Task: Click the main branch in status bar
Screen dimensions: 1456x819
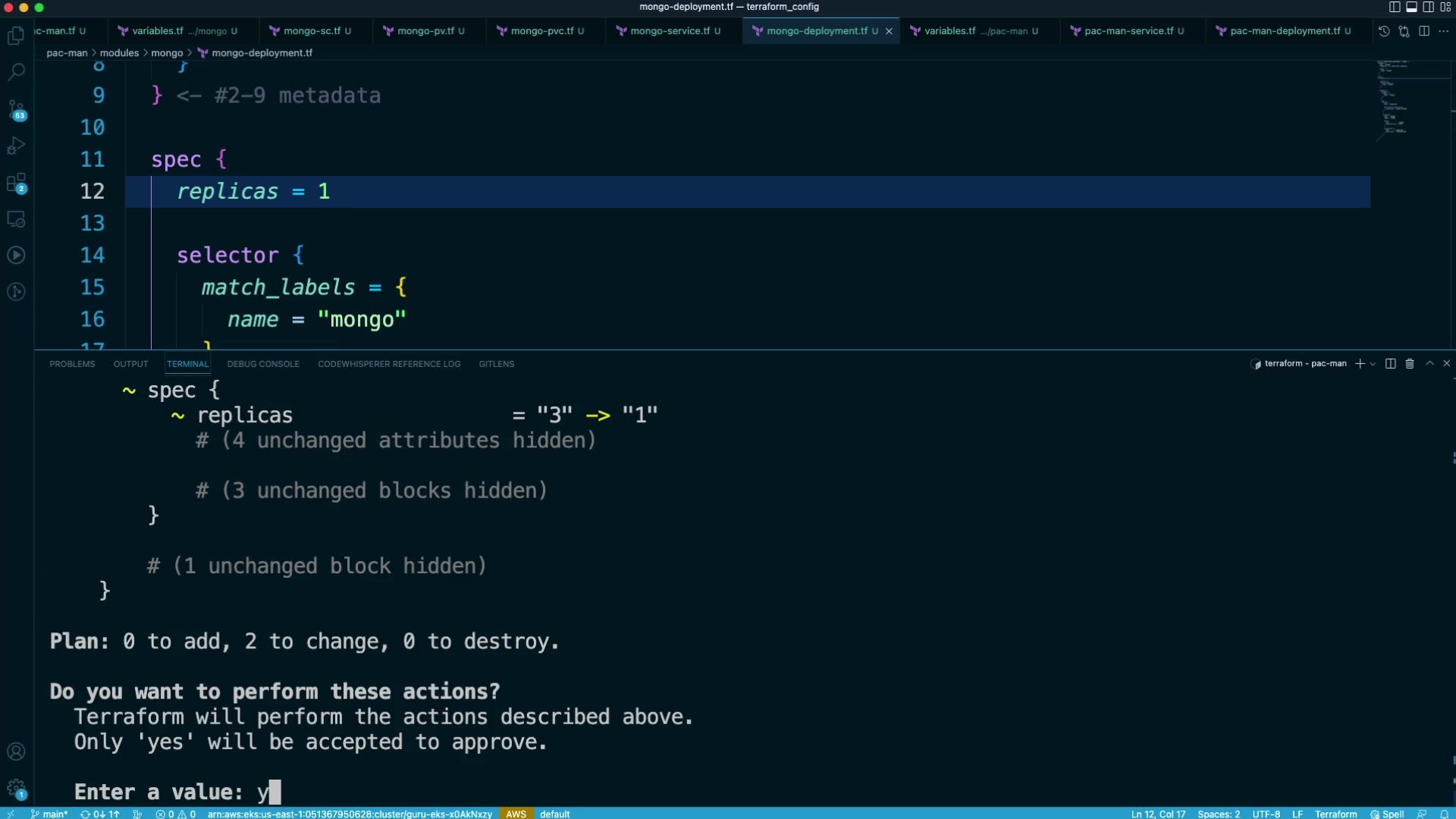Action: coord(50,814)
